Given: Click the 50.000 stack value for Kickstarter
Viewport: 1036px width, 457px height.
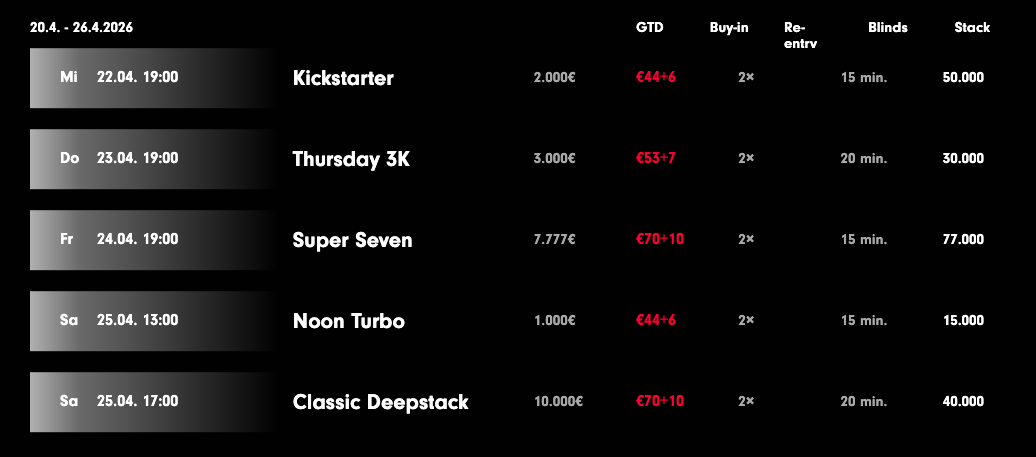Looking at the screenshot, I should 963,77.
